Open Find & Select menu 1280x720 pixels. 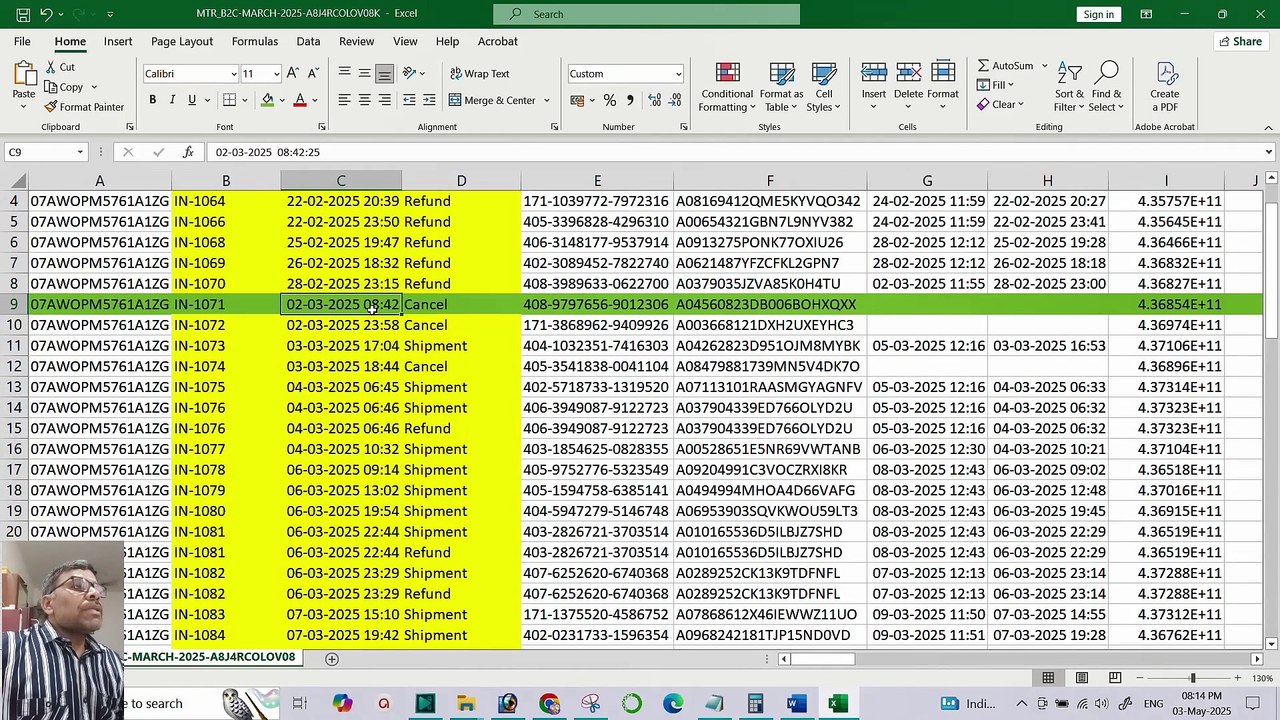(1106, 87)
